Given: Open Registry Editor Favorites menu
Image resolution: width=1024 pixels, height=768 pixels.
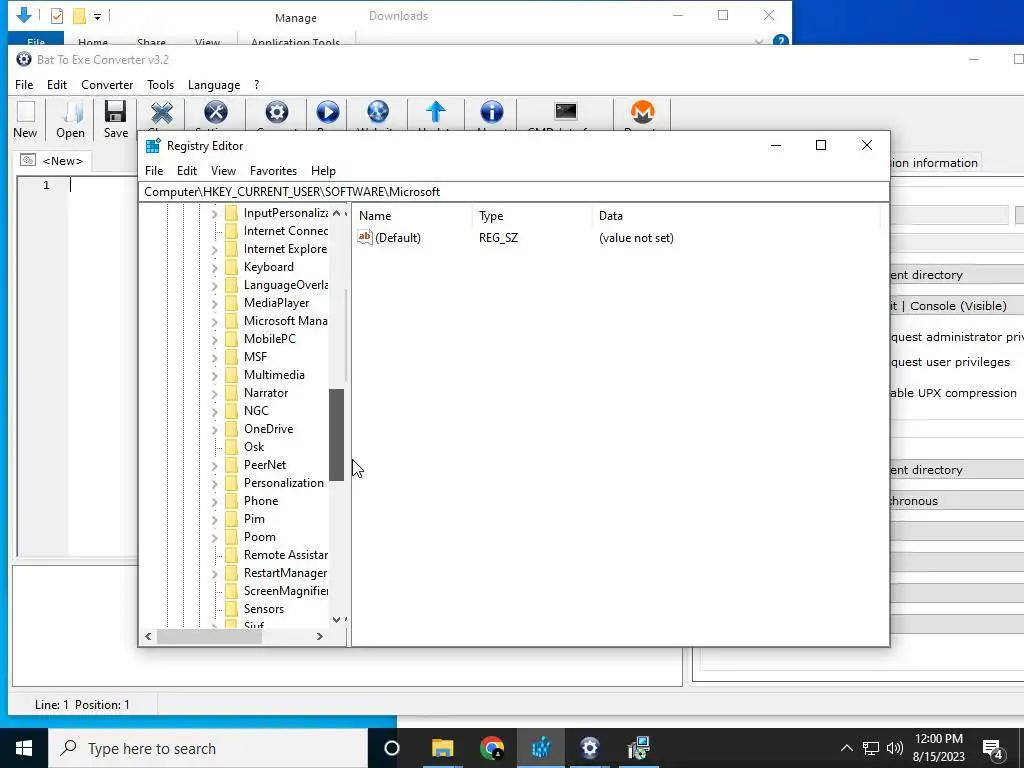Looking at the screenshot, I should 273,170.
